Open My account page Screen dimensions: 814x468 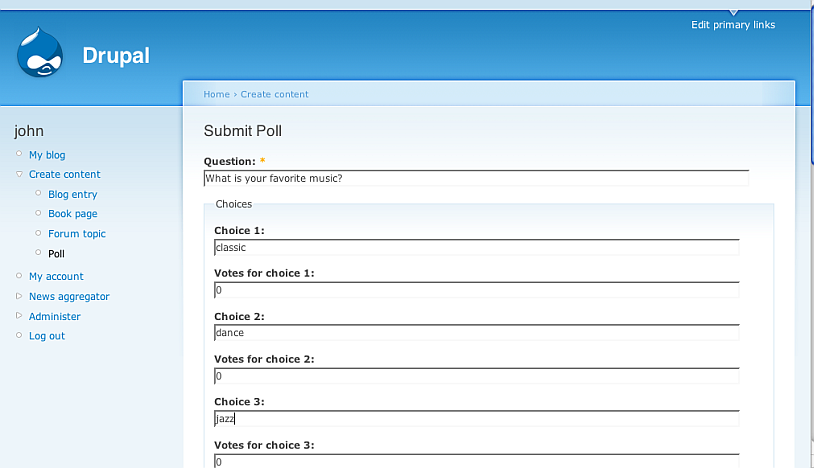tap(56, 276)
